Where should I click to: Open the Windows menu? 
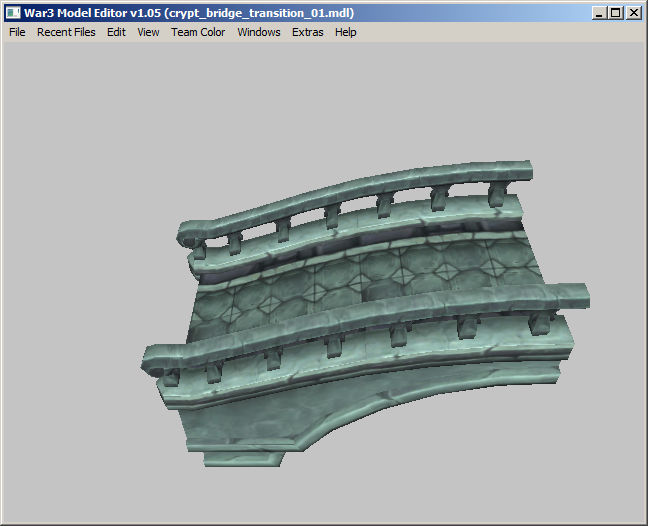(x=258, y=32)
